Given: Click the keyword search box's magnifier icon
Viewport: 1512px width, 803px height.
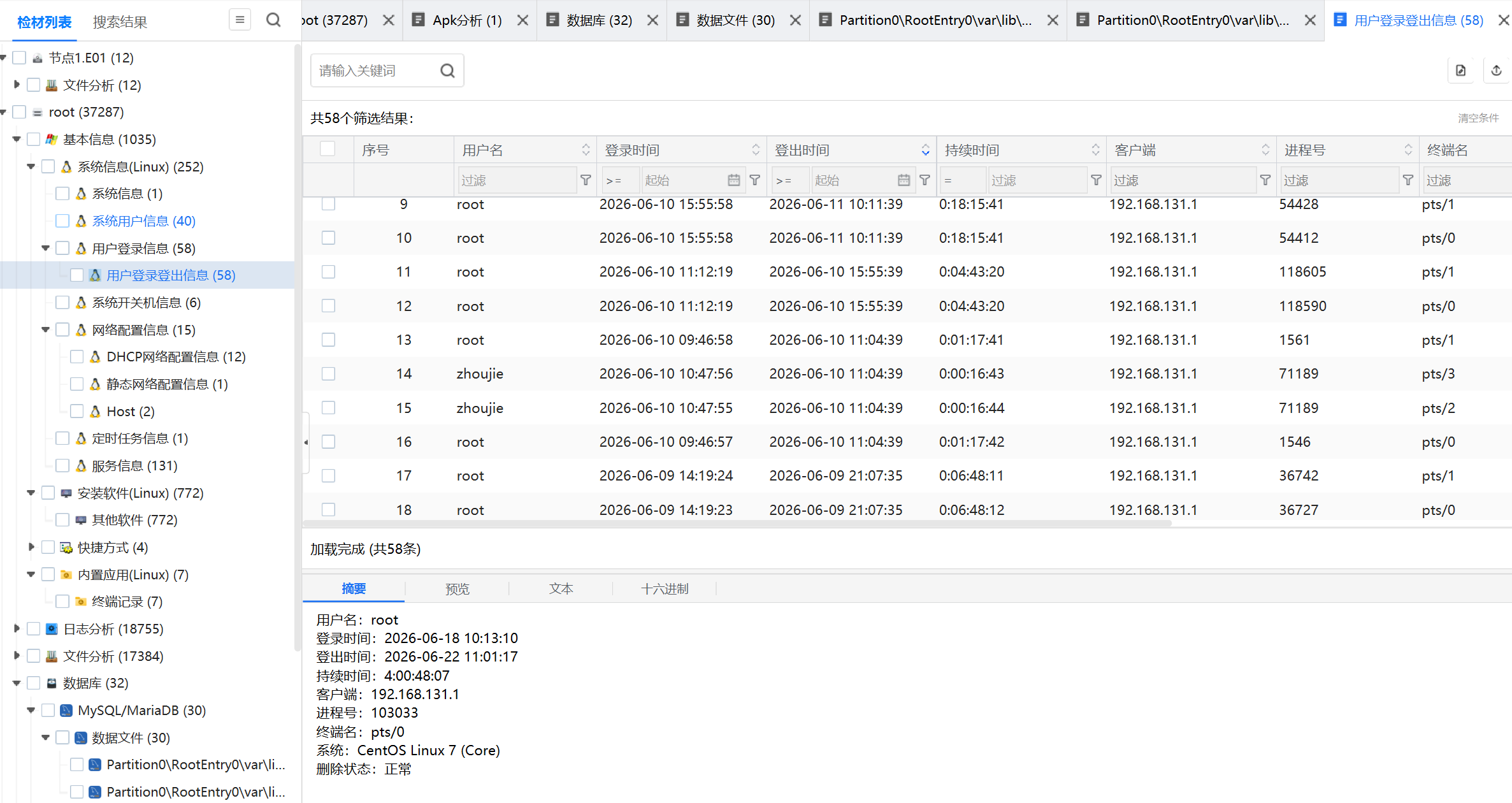Looking at the screenshot, I should (x=448, y=71).
